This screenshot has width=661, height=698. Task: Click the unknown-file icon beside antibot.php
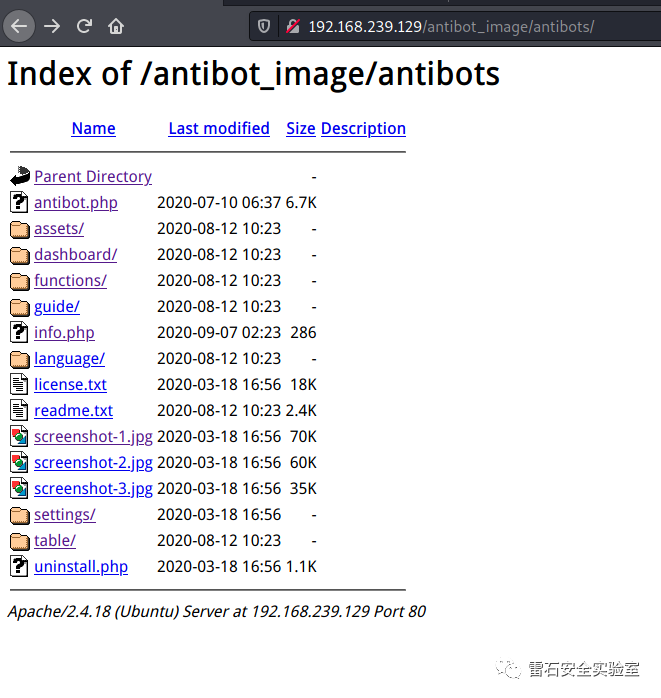19,202
